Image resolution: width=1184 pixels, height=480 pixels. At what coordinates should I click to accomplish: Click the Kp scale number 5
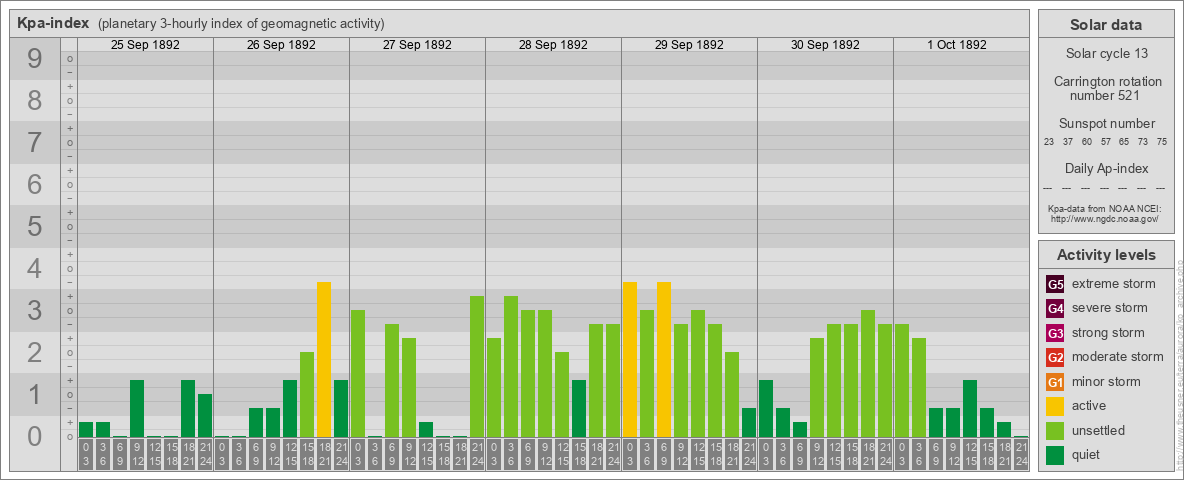pyautogui.click(x=35, y=226)
